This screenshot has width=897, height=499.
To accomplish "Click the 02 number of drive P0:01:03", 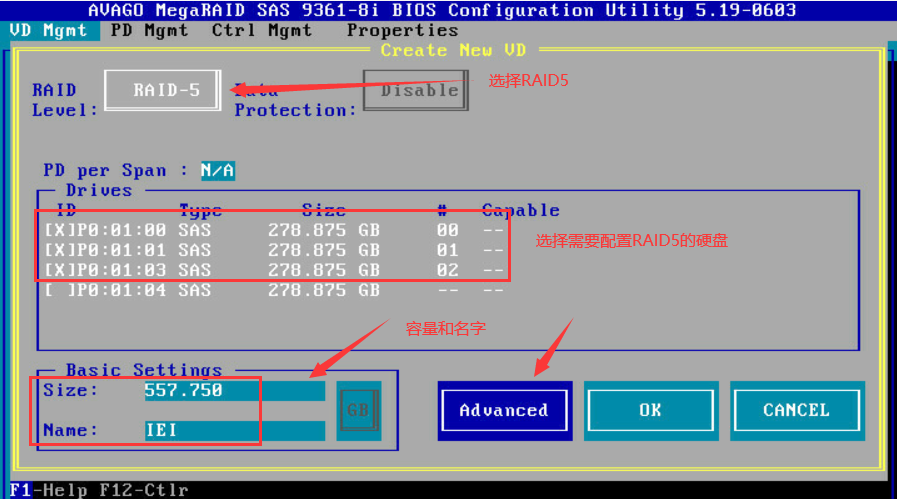I will click(447, 270).
